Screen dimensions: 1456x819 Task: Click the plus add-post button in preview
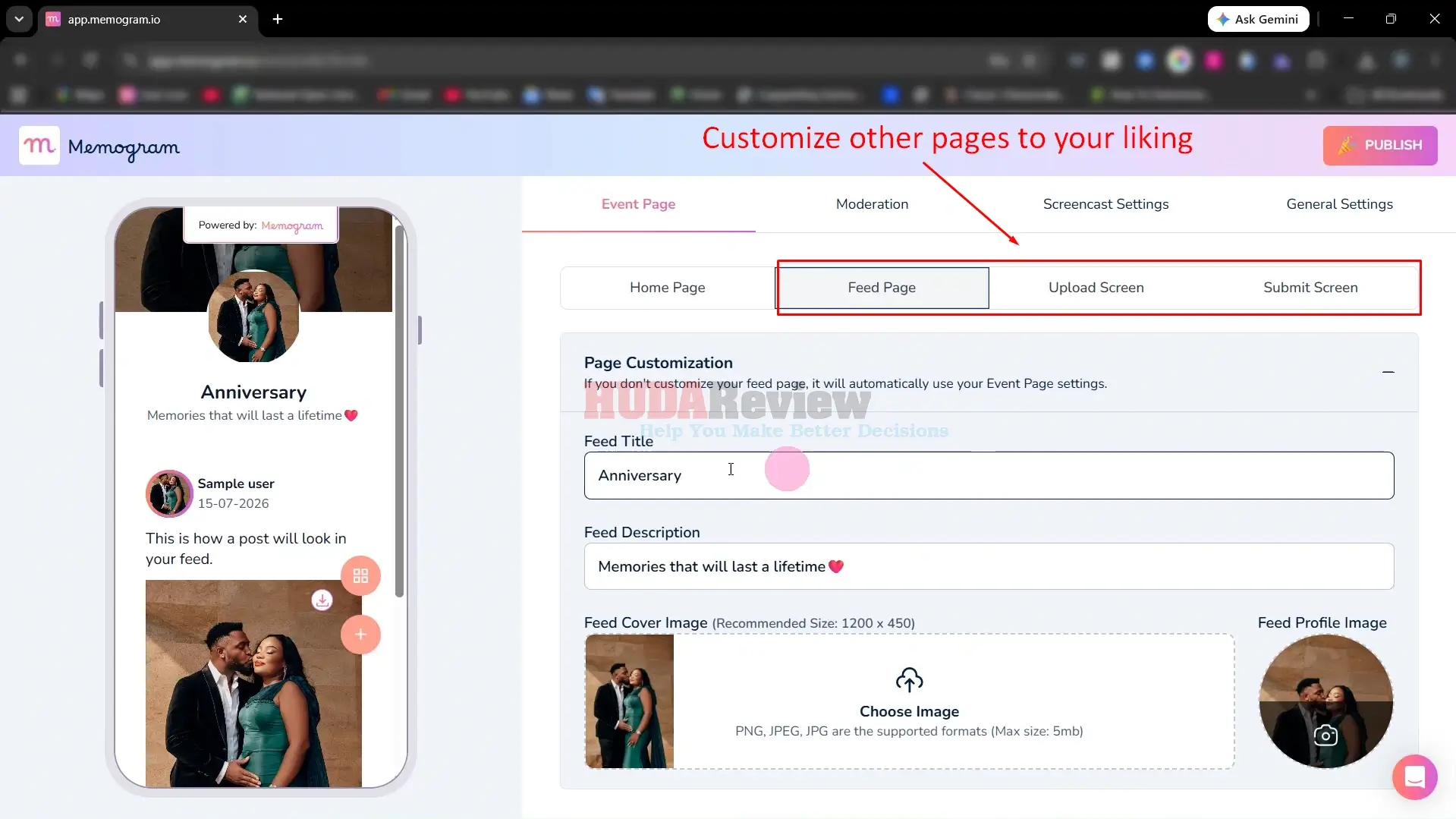pyautogui.click(x=360, y=635)
